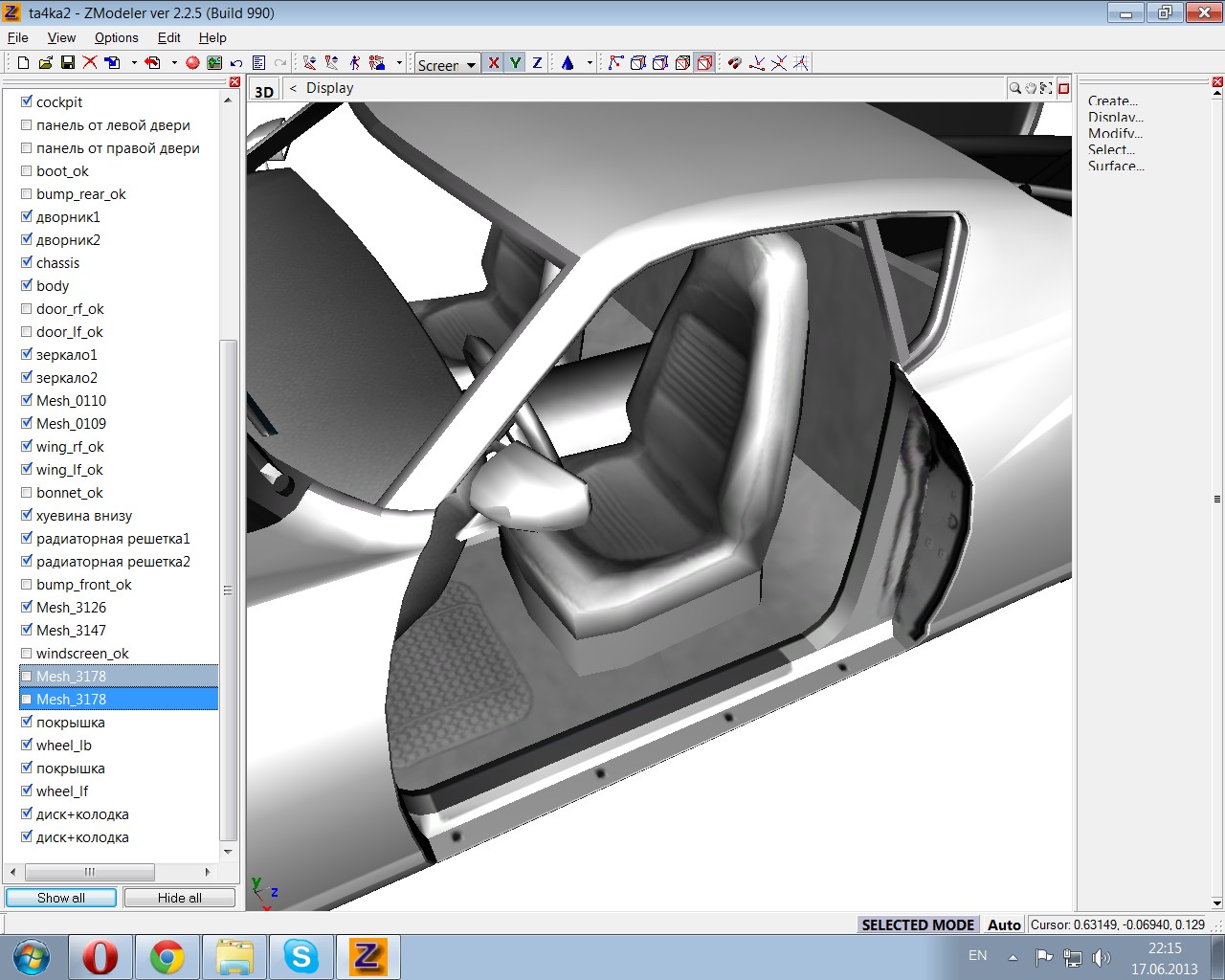Open the Screen axis mode dropdown

click(447, 64)
